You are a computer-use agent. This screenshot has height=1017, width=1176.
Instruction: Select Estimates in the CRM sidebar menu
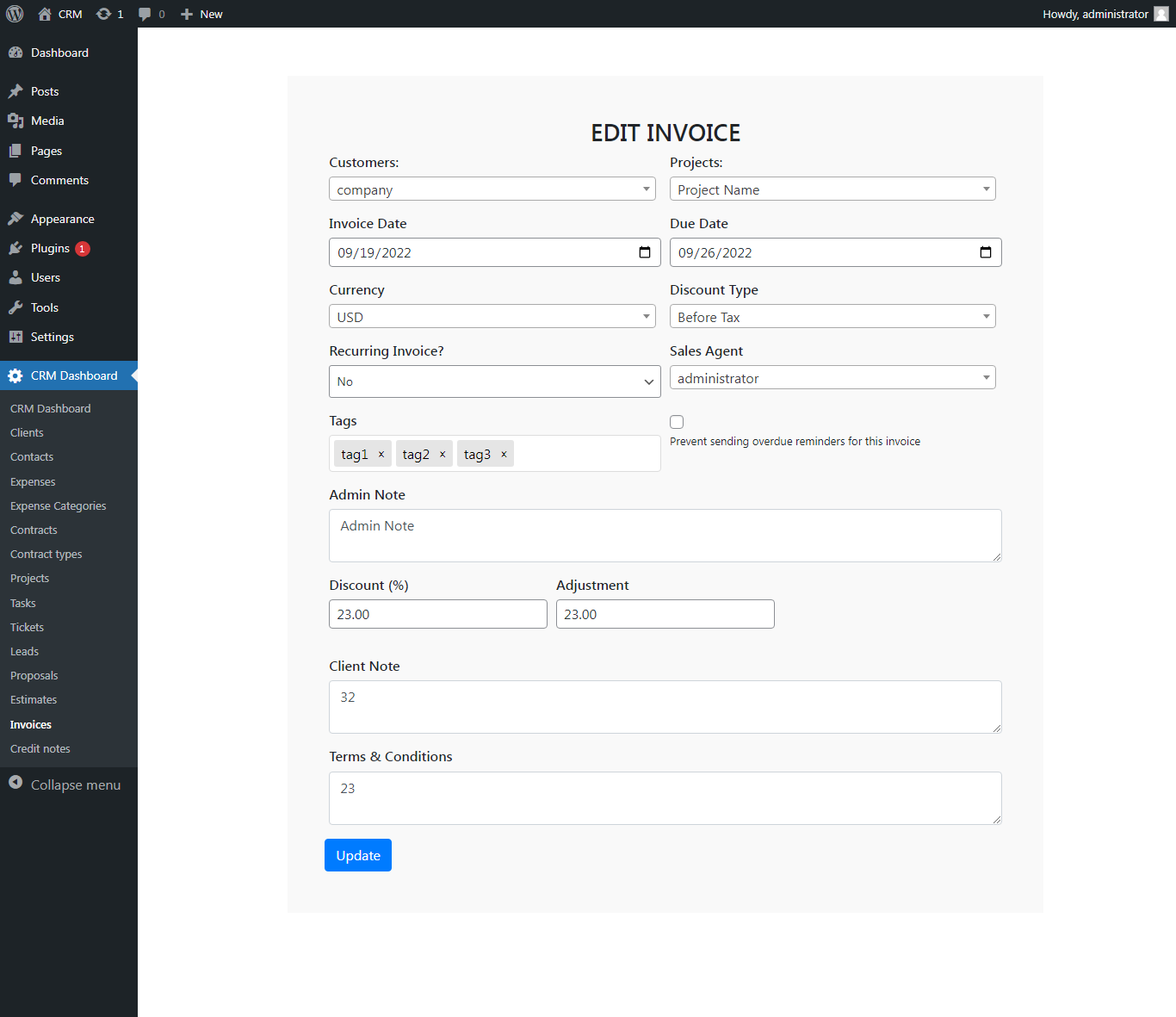click(33, 699)
